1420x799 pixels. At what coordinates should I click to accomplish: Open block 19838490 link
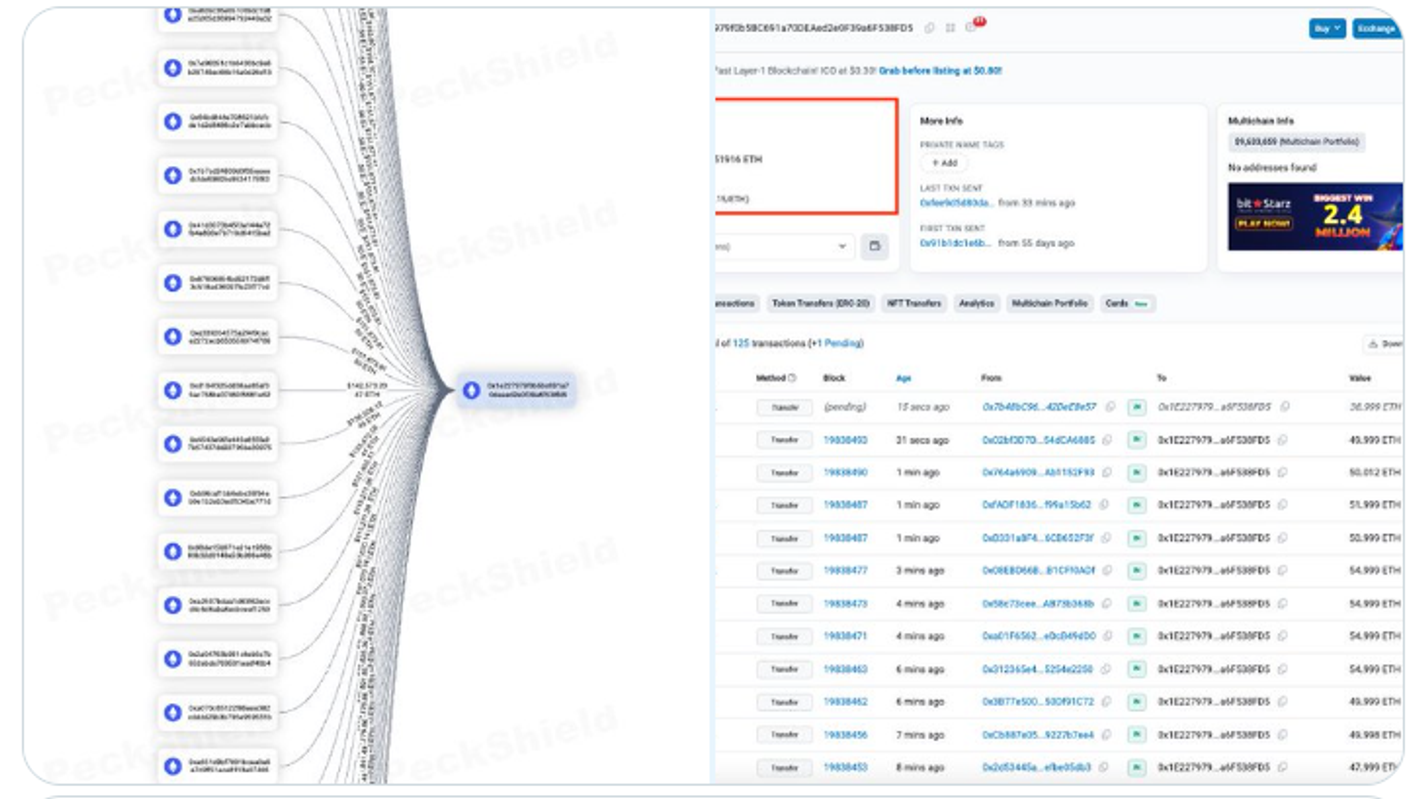point(845,472)
